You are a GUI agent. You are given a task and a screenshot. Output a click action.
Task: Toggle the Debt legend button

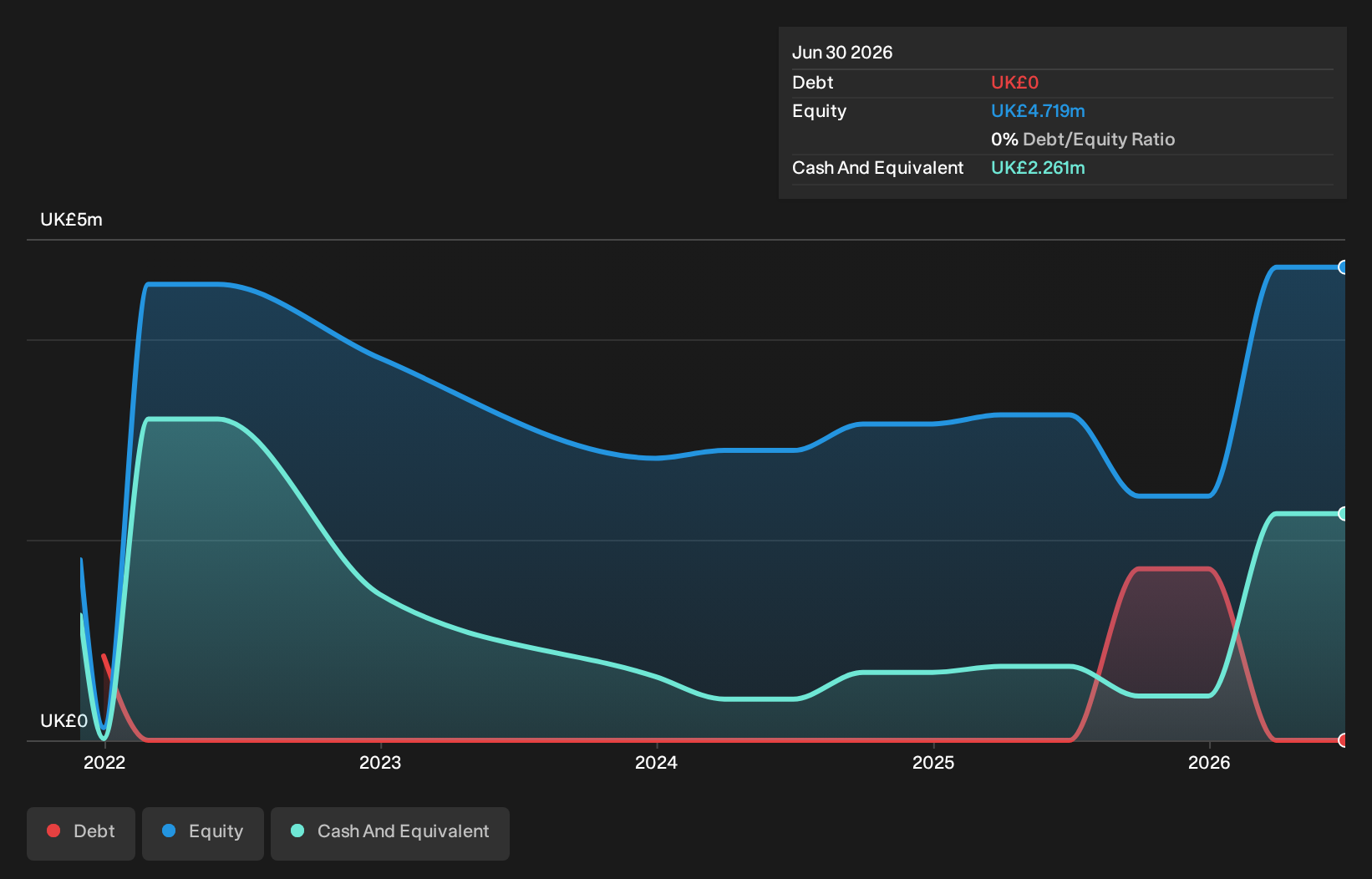point(81,833)
